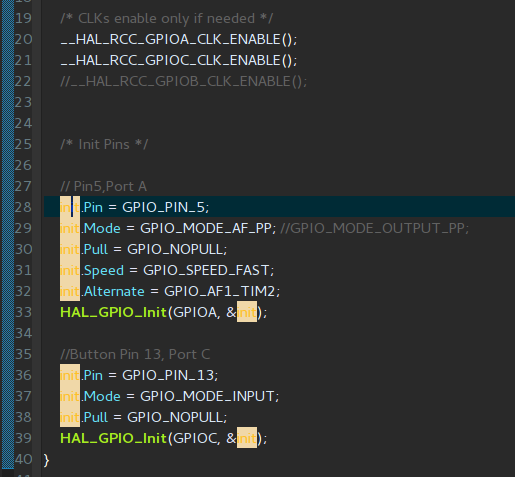Click the 'Init Pins' comment
Viewport: 515px width, 477px height.
click(x=104, y=145)
